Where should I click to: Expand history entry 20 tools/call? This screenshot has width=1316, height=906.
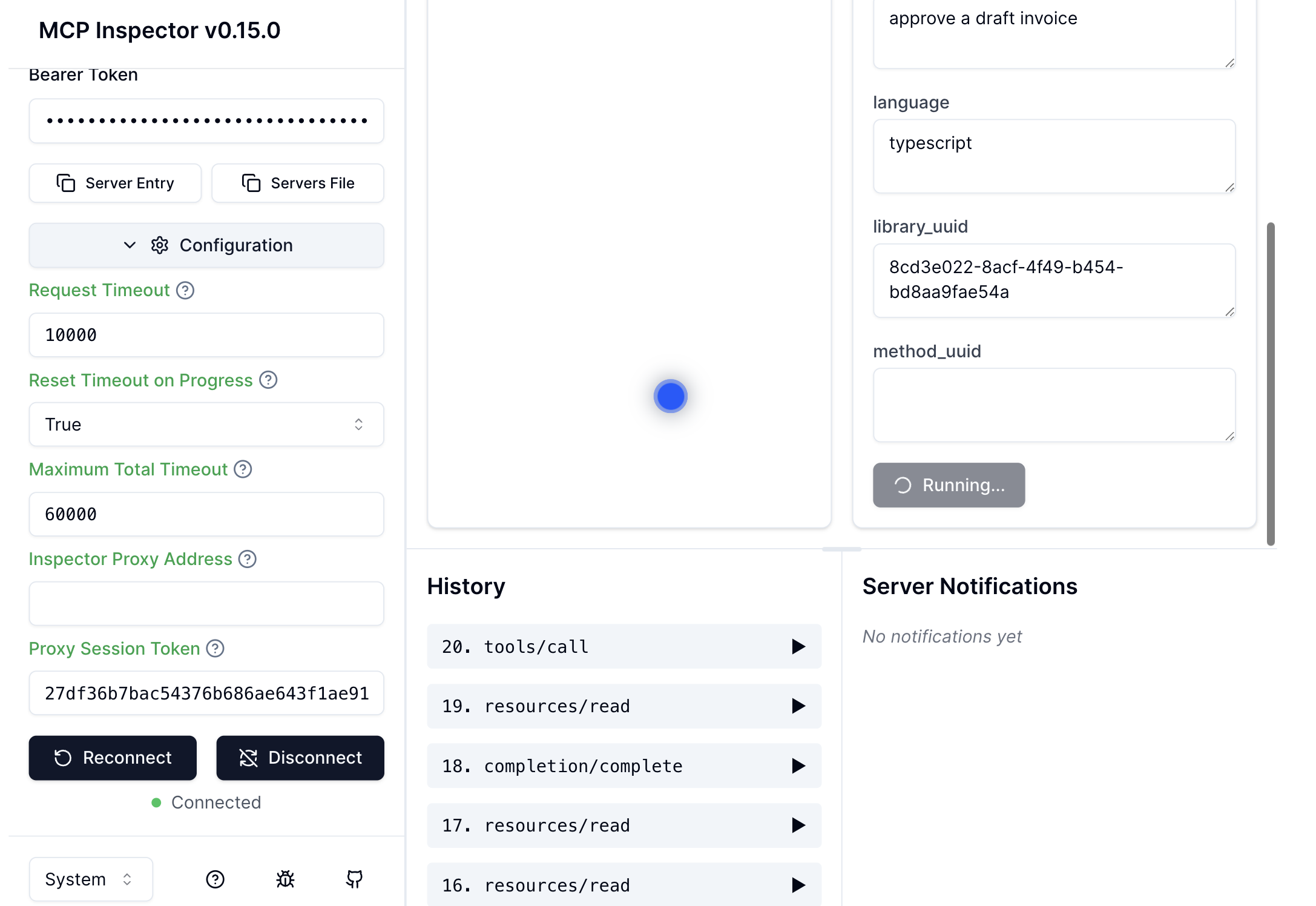pos(624,647)
